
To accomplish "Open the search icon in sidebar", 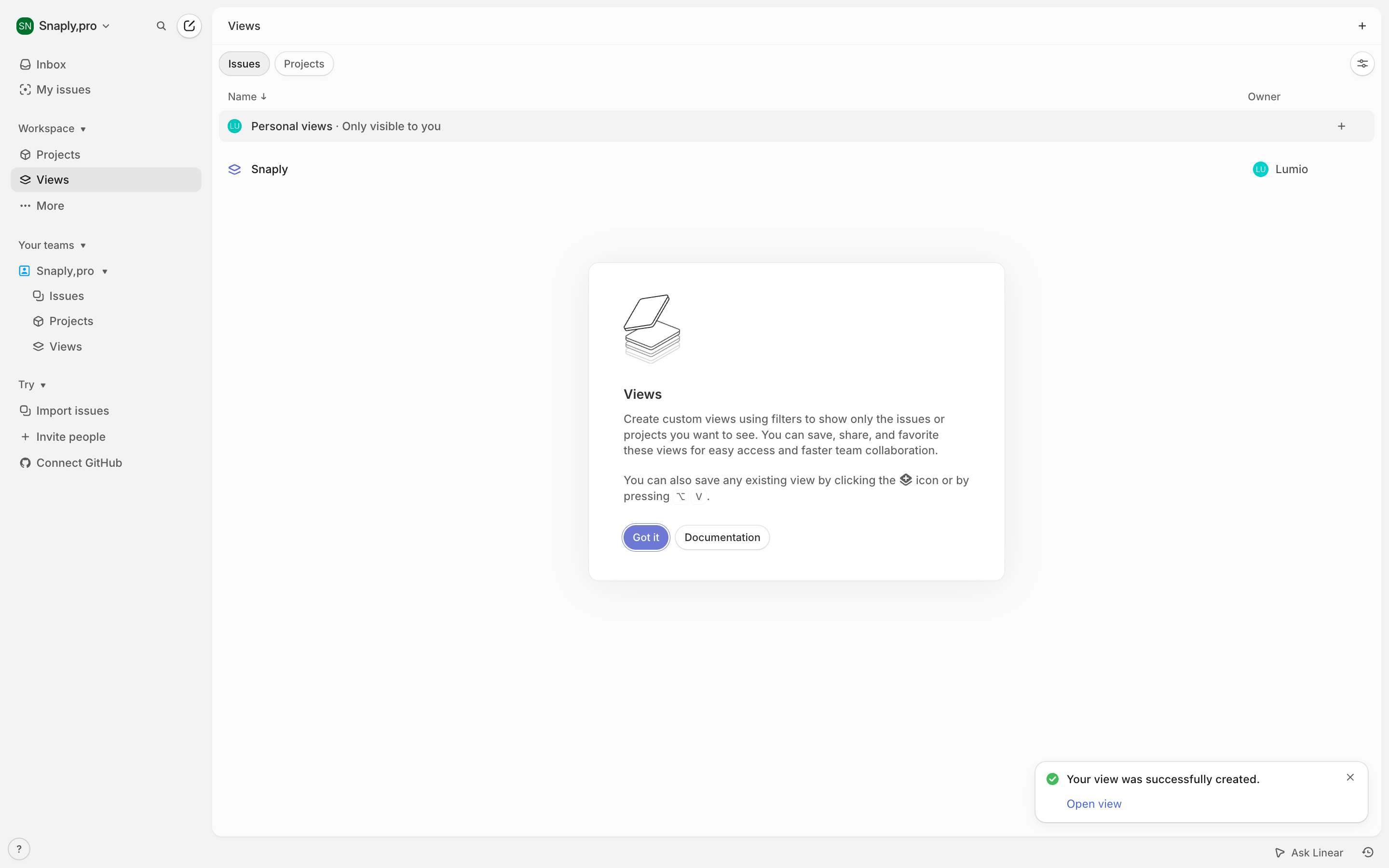I will [x=161, y=26].
